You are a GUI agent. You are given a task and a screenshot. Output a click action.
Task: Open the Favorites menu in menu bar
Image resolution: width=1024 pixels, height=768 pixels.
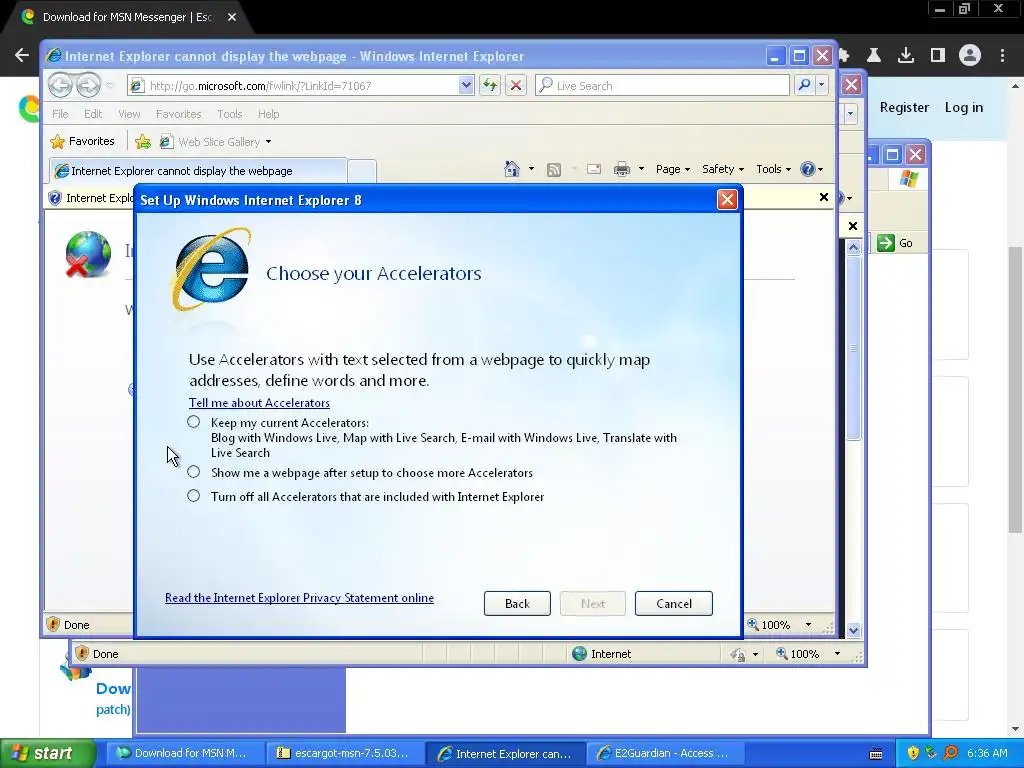[x=178, y=114]
